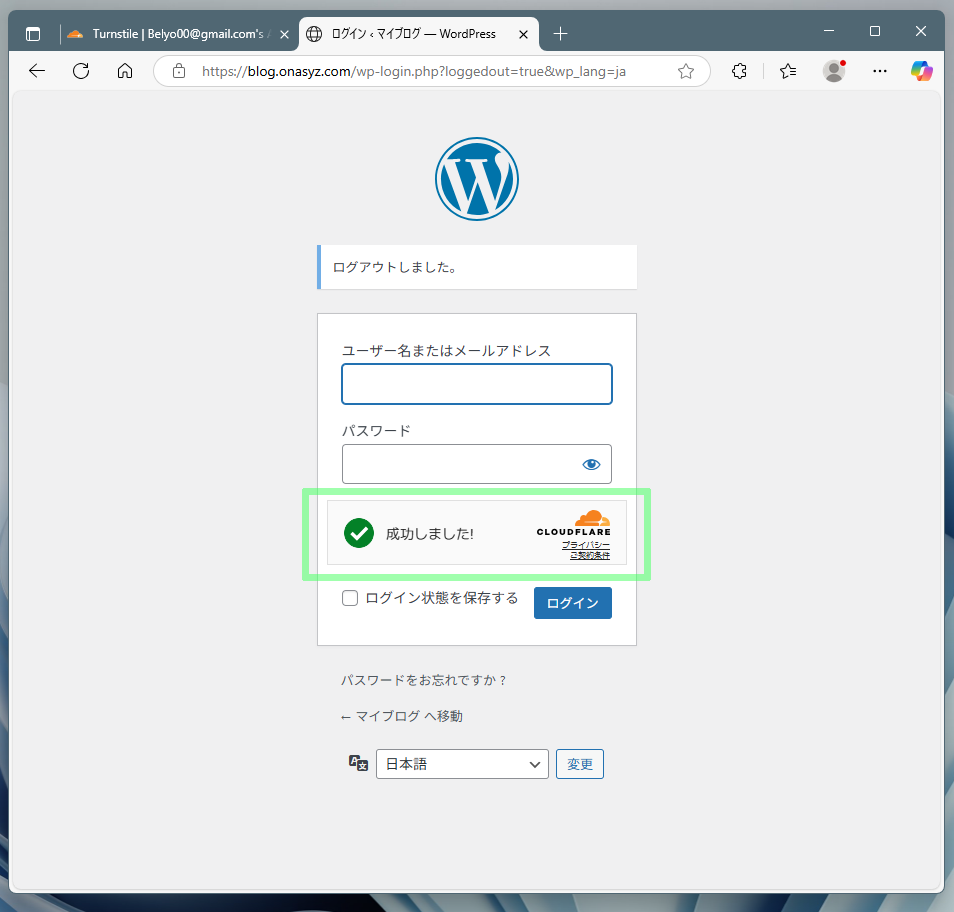Screen dimensions: 954x912
Task: Click the browser address bar URL
Action: click(x=414, y=71)
